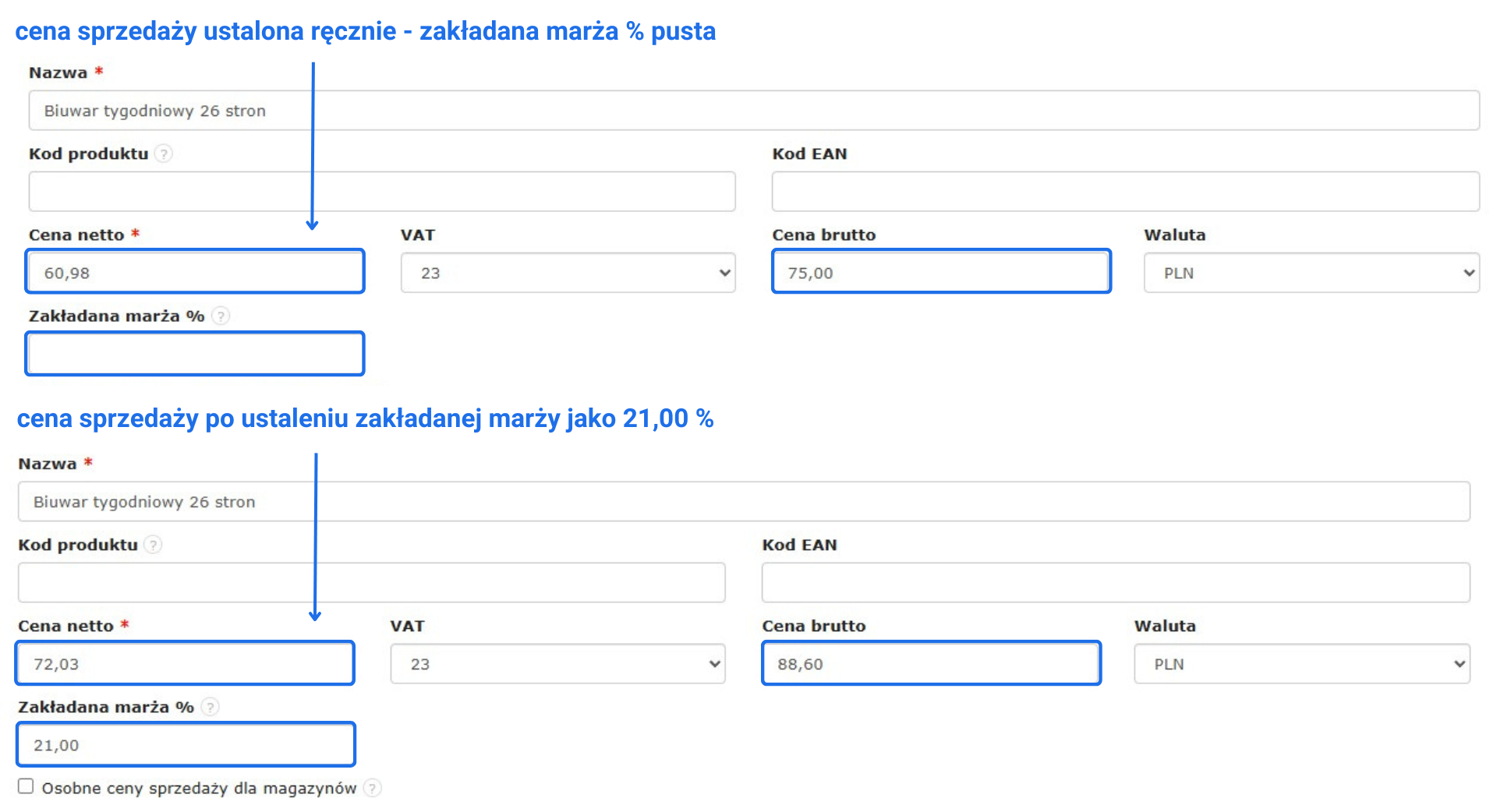Open the Kod produktu help tooltip icon
1497x812 pixels.
click(x=164, y=154)
